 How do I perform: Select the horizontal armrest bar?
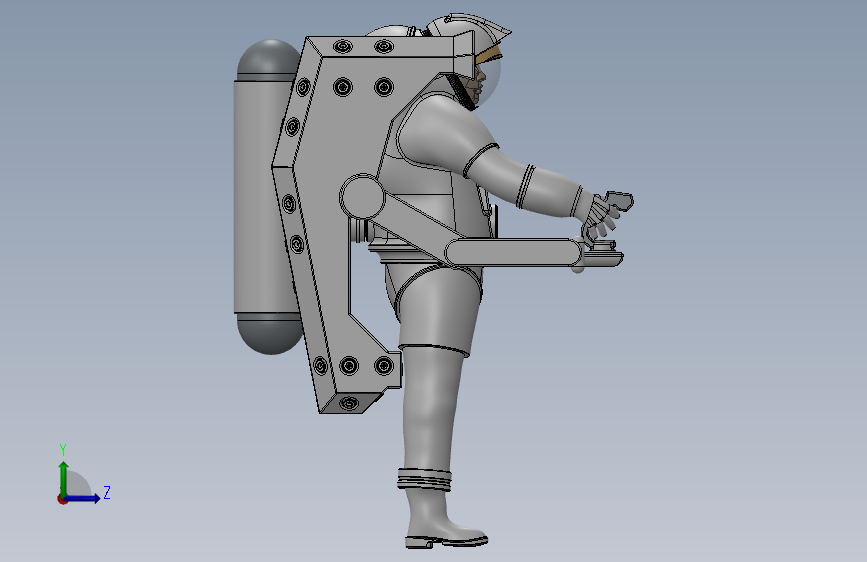513,253
